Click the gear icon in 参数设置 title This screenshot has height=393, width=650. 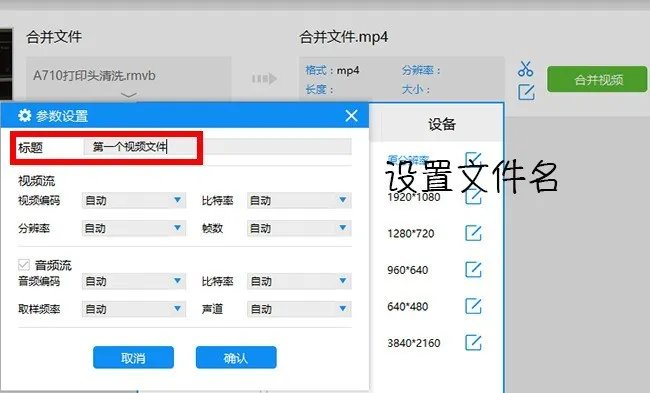(x=24, y=115)
